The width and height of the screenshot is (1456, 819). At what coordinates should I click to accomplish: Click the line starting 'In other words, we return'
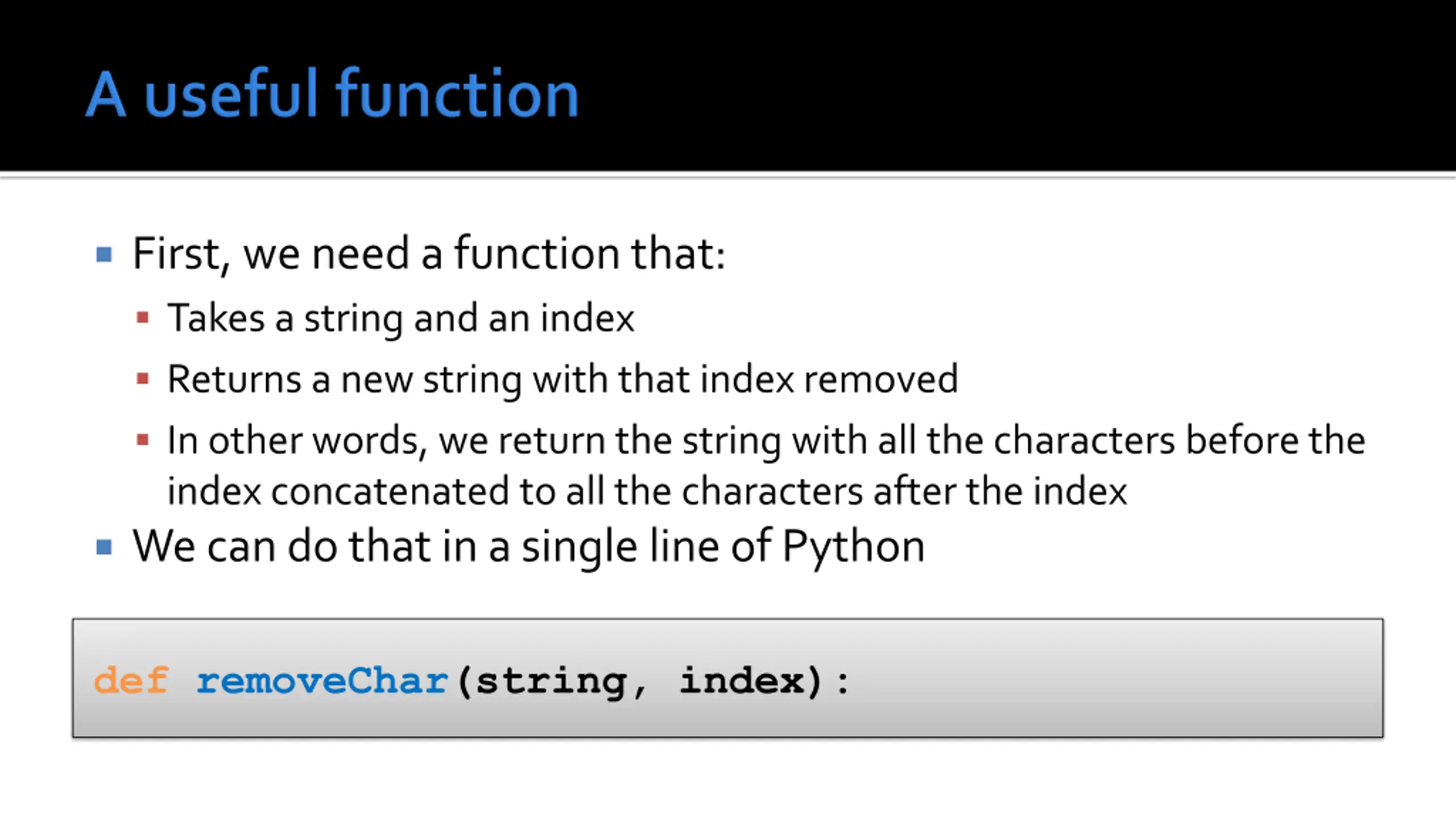pos(766,441)
